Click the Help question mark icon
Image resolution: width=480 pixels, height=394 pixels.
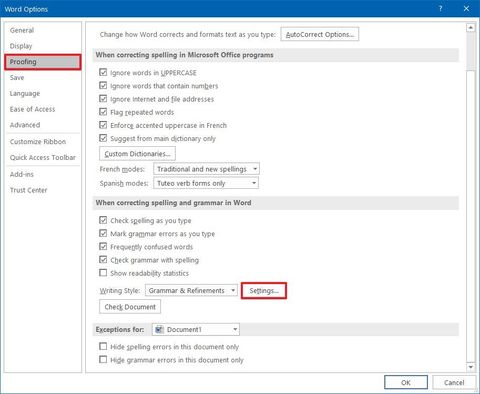(440, 9)
